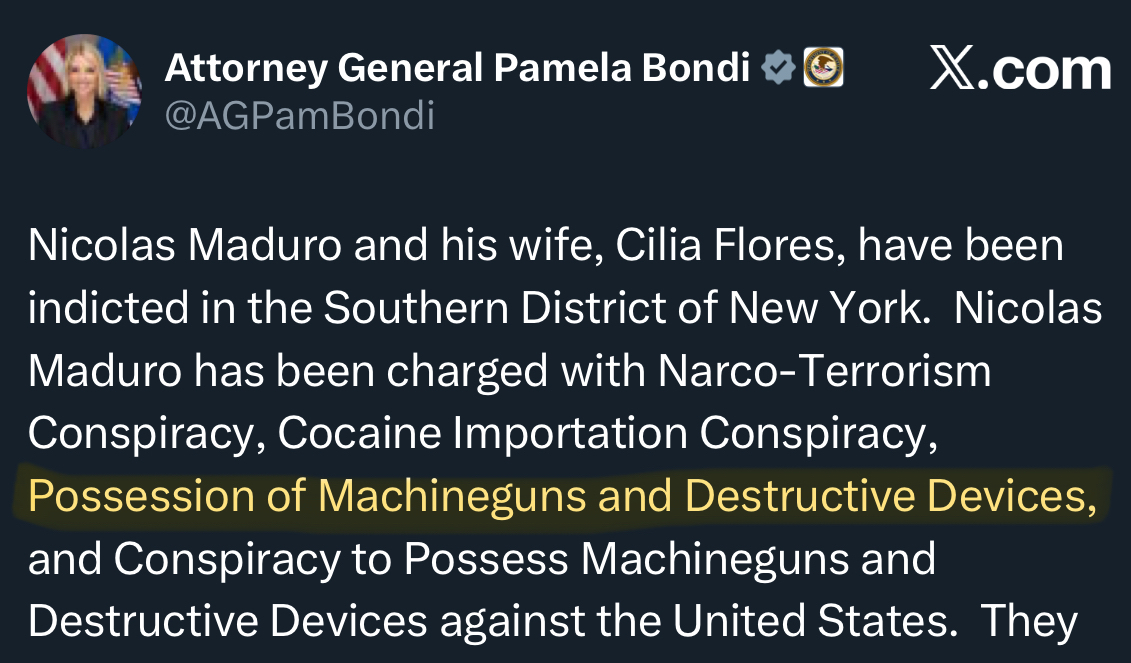Click the blue verified checkmark badge

[x=779, y=68]
